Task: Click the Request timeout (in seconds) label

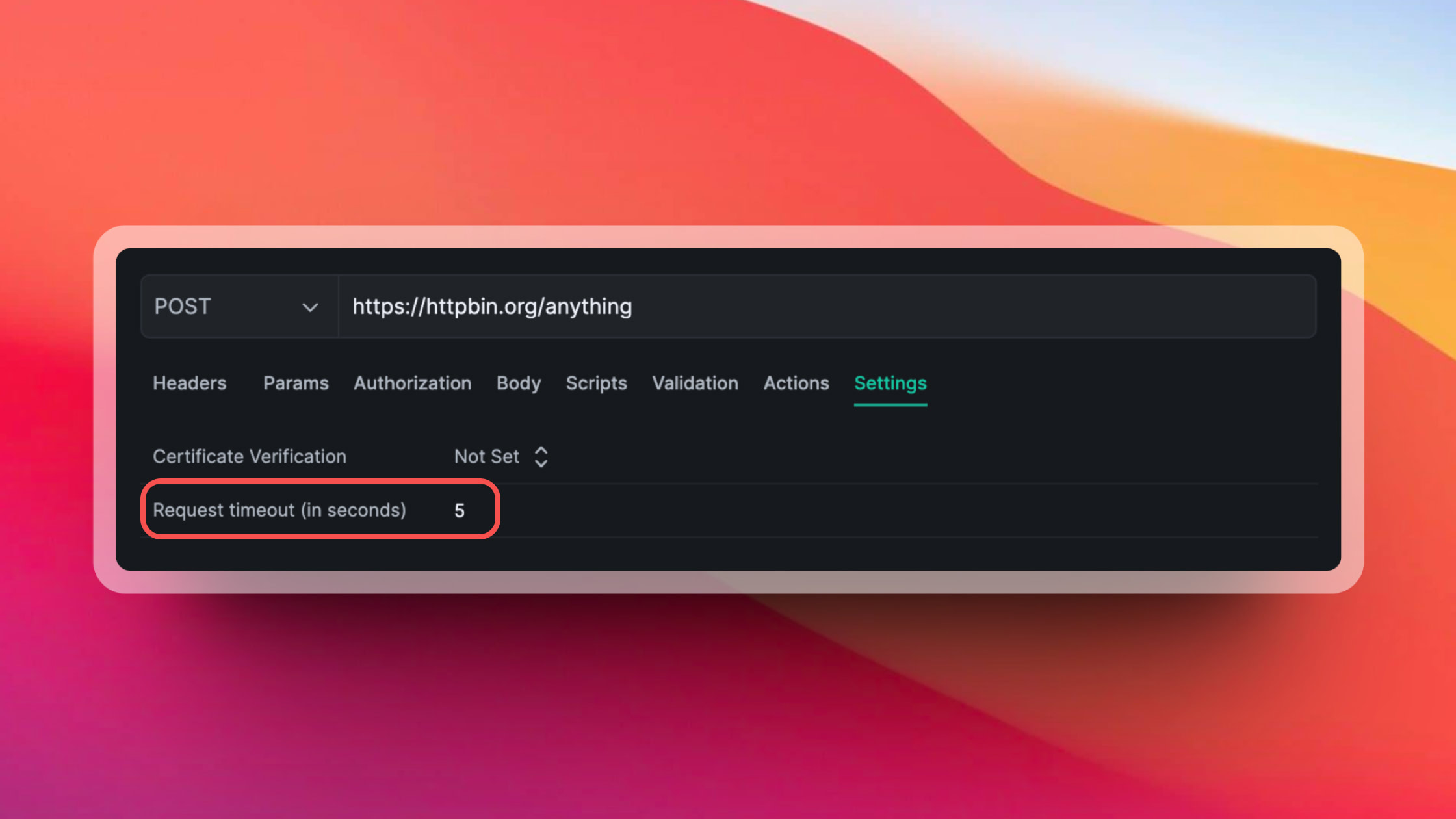Action: pyautogui.click(x=280, y=511)
